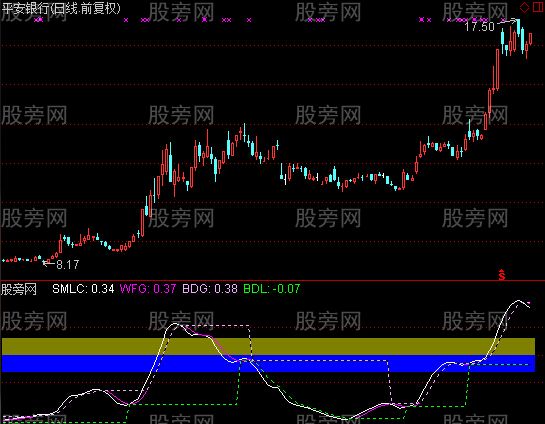The width and height of the screenshot is (545, 424).
Task: Click the red S signal marker
Action: tap(502, 275)
